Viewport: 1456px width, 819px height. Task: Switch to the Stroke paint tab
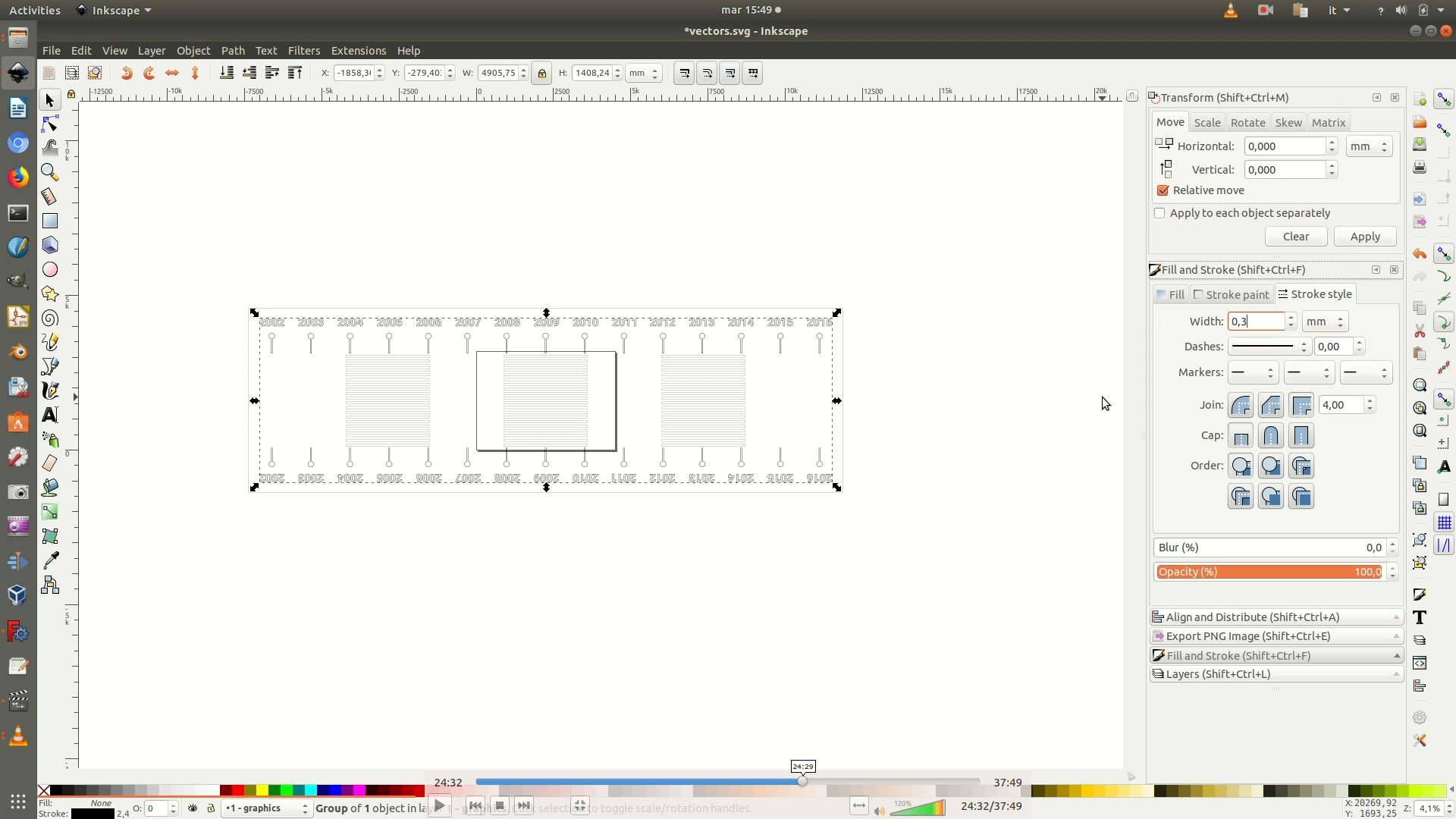[1231, 294]
